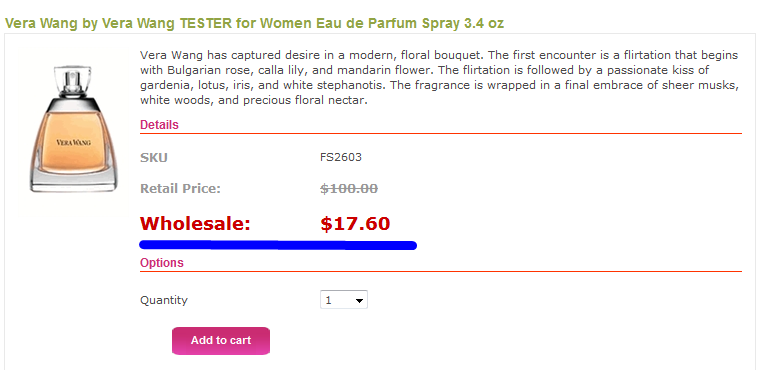Image resolution: width=757 pixels, height=370 pixels.
Task: Open the Quantity dropdown
Action: (344, 300)
